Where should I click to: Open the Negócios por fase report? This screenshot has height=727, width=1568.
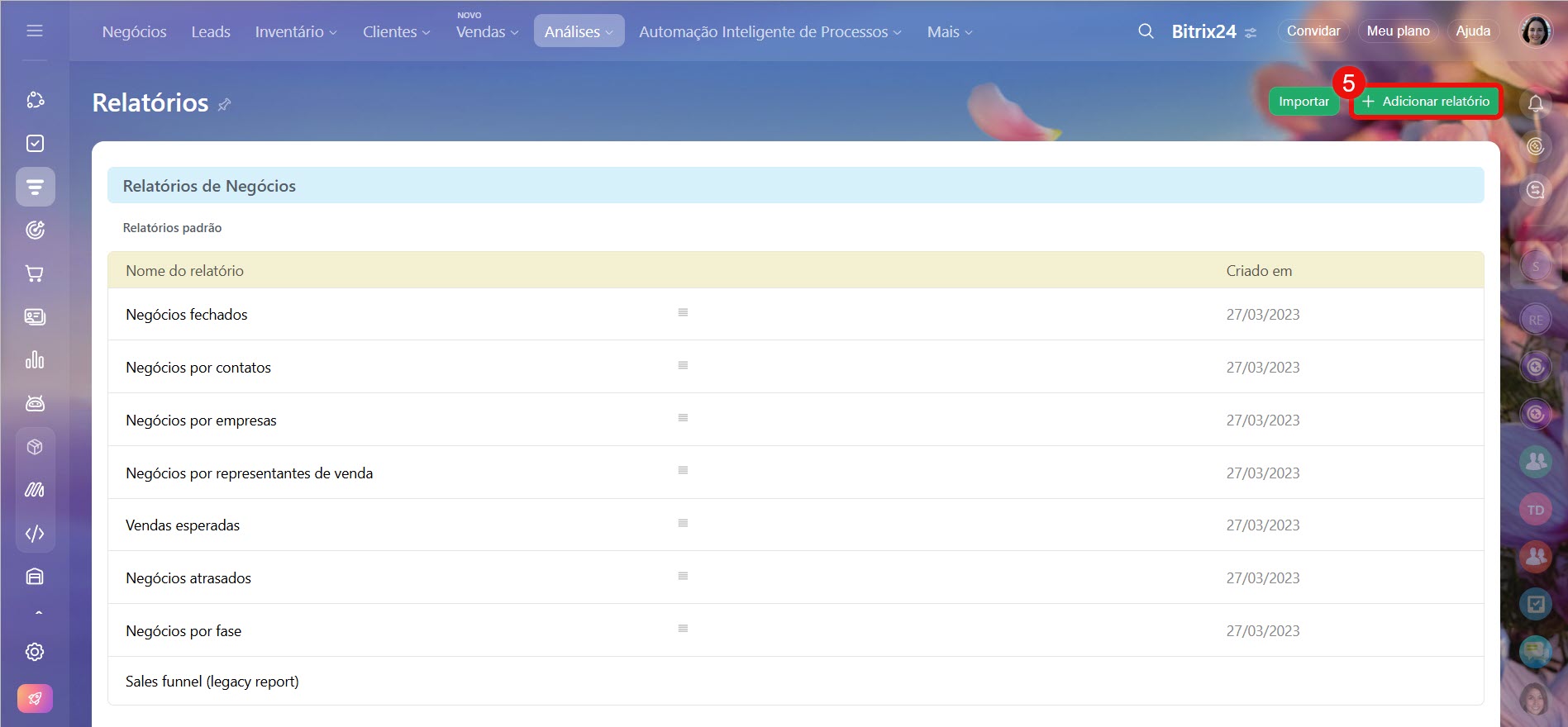pyautogui.click(x=183, y=631)
